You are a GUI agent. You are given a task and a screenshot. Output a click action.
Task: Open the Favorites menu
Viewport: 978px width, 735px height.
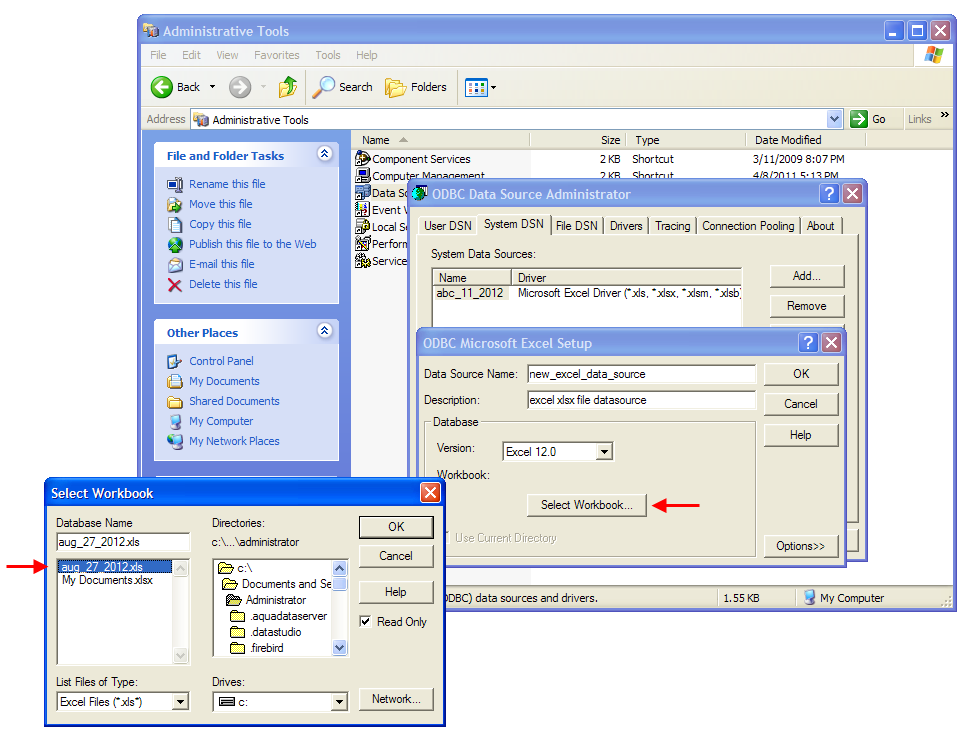click(x=276, y=55)
